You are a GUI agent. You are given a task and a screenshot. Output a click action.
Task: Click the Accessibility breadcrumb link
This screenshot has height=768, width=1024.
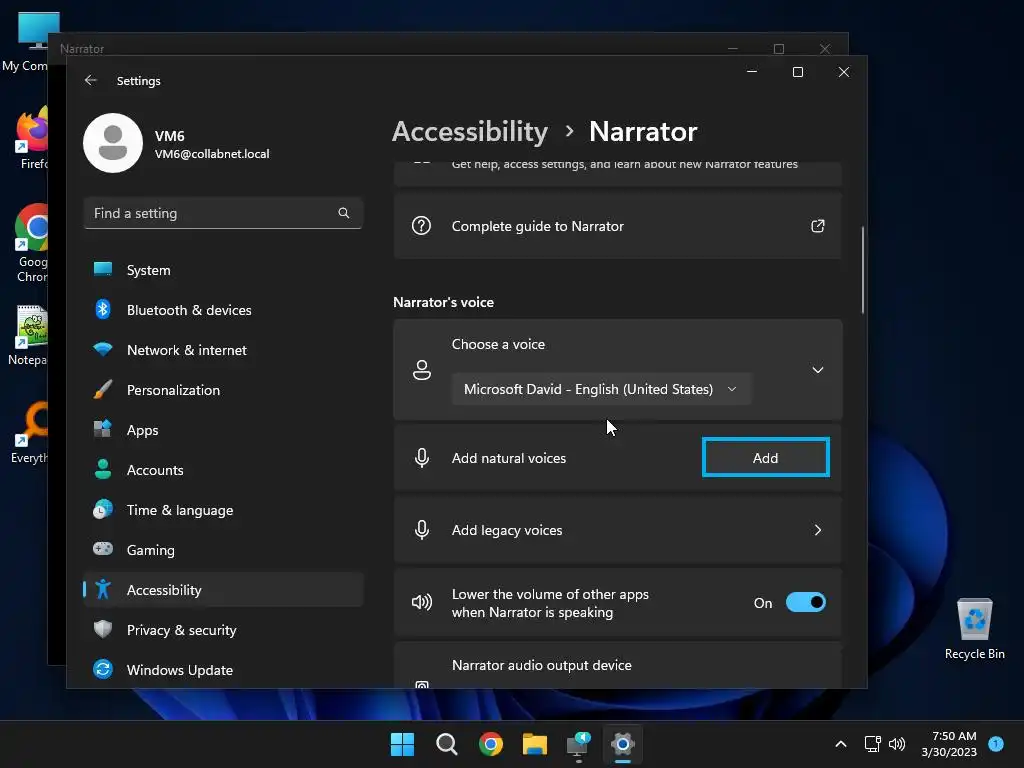tap(470, 132)
